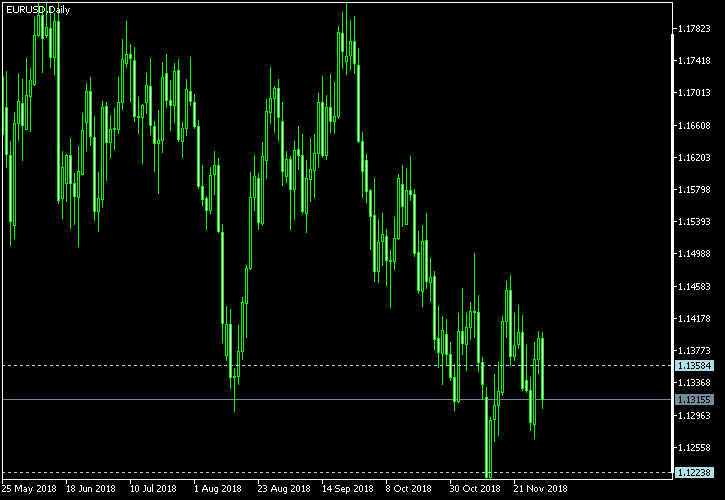Viewport: 725px width, 500px height.
Task: Click the 1.17418 price scale label
Action: pos(694,61)
